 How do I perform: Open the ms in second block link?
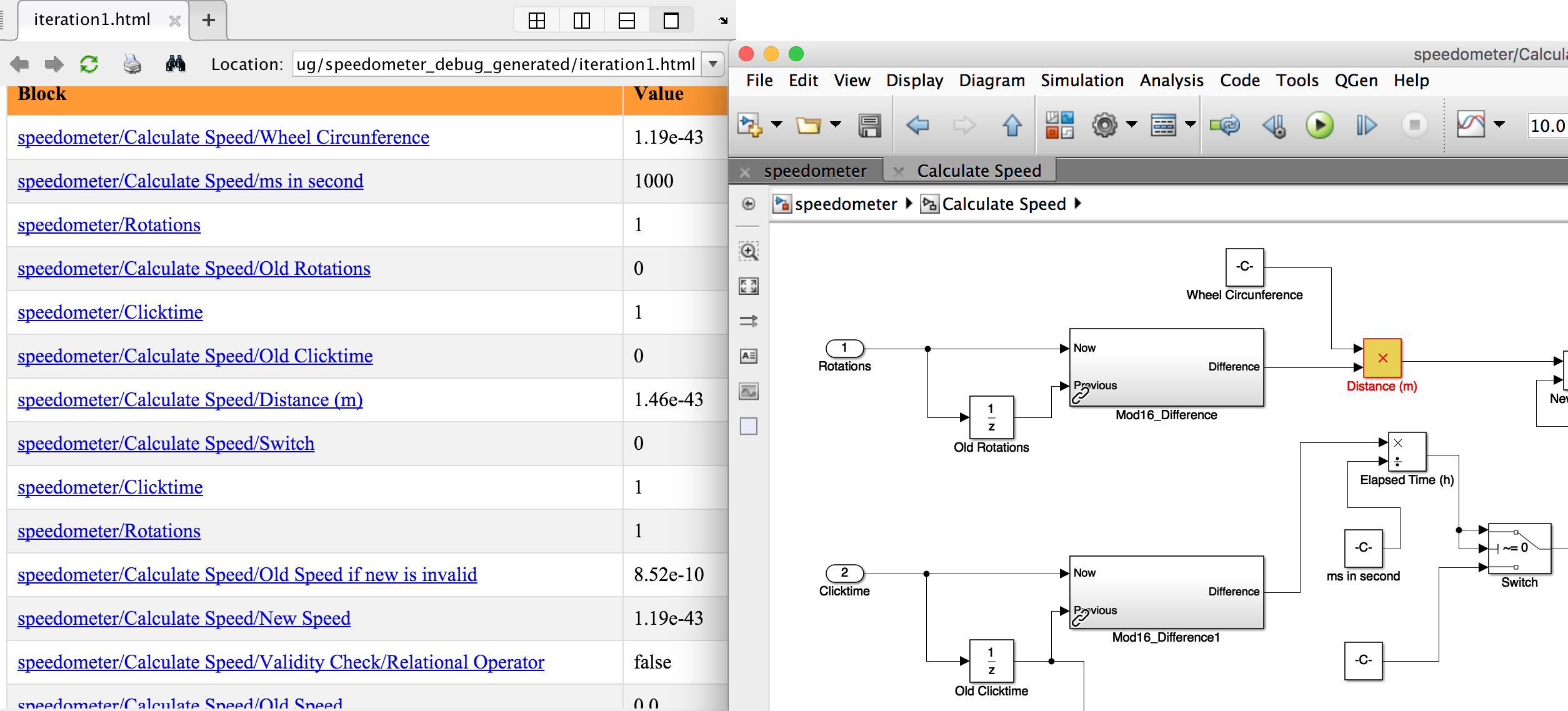[190, 181]
